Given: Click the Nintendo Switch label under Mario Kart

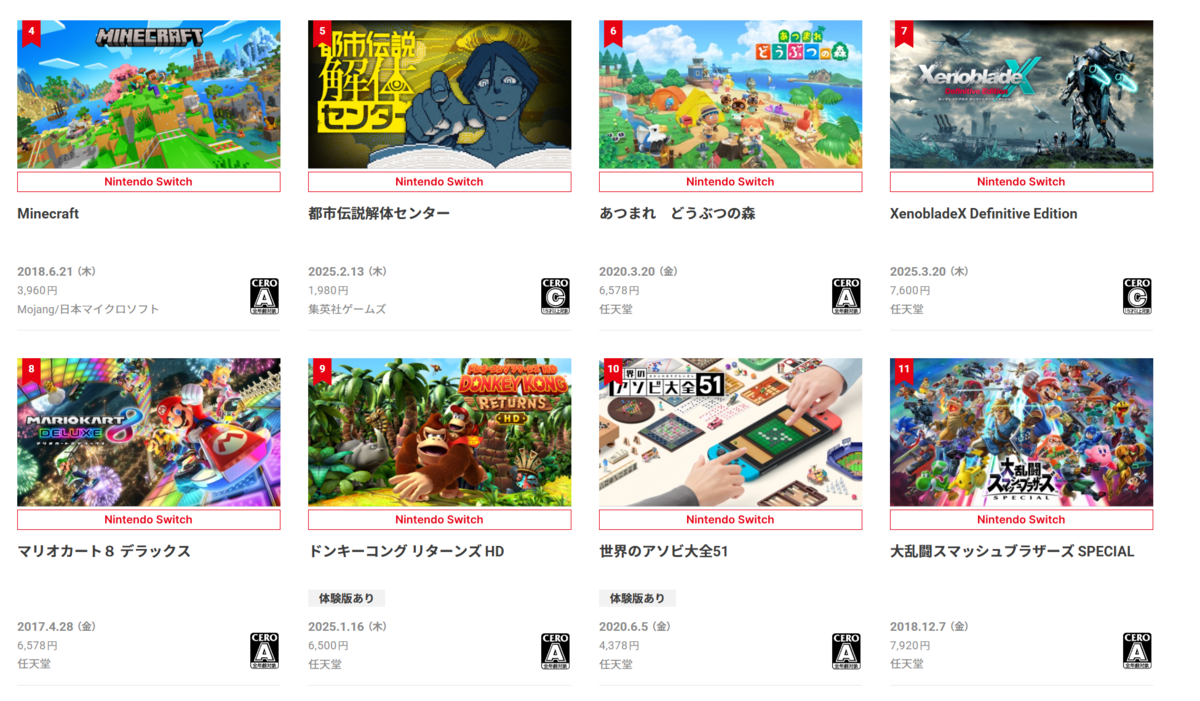Looking at the screenshot, I should [x=149, y=520].
